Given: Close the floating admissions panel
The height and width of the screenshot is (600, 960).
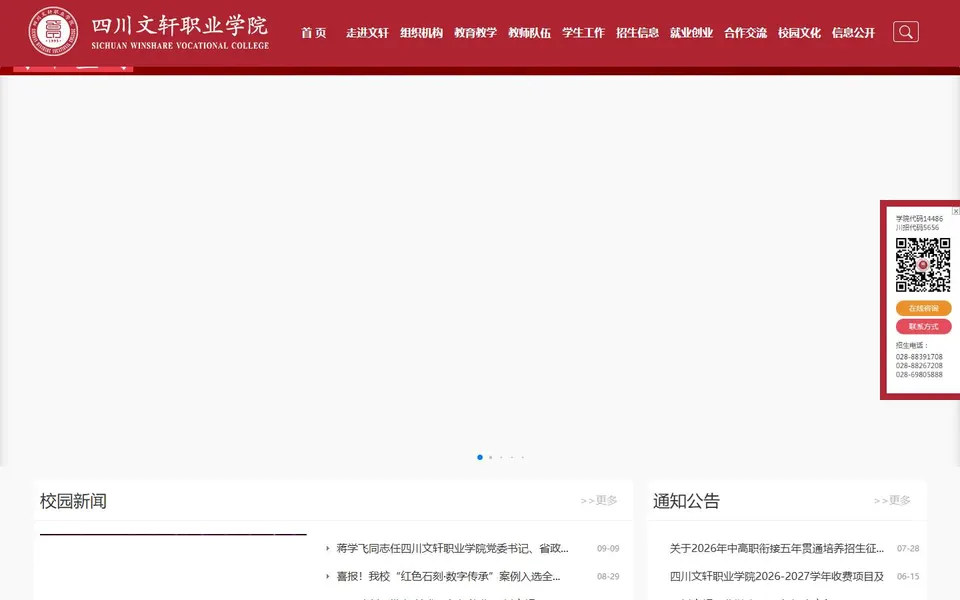Looking at the screenshot, I should coord(956,211).
